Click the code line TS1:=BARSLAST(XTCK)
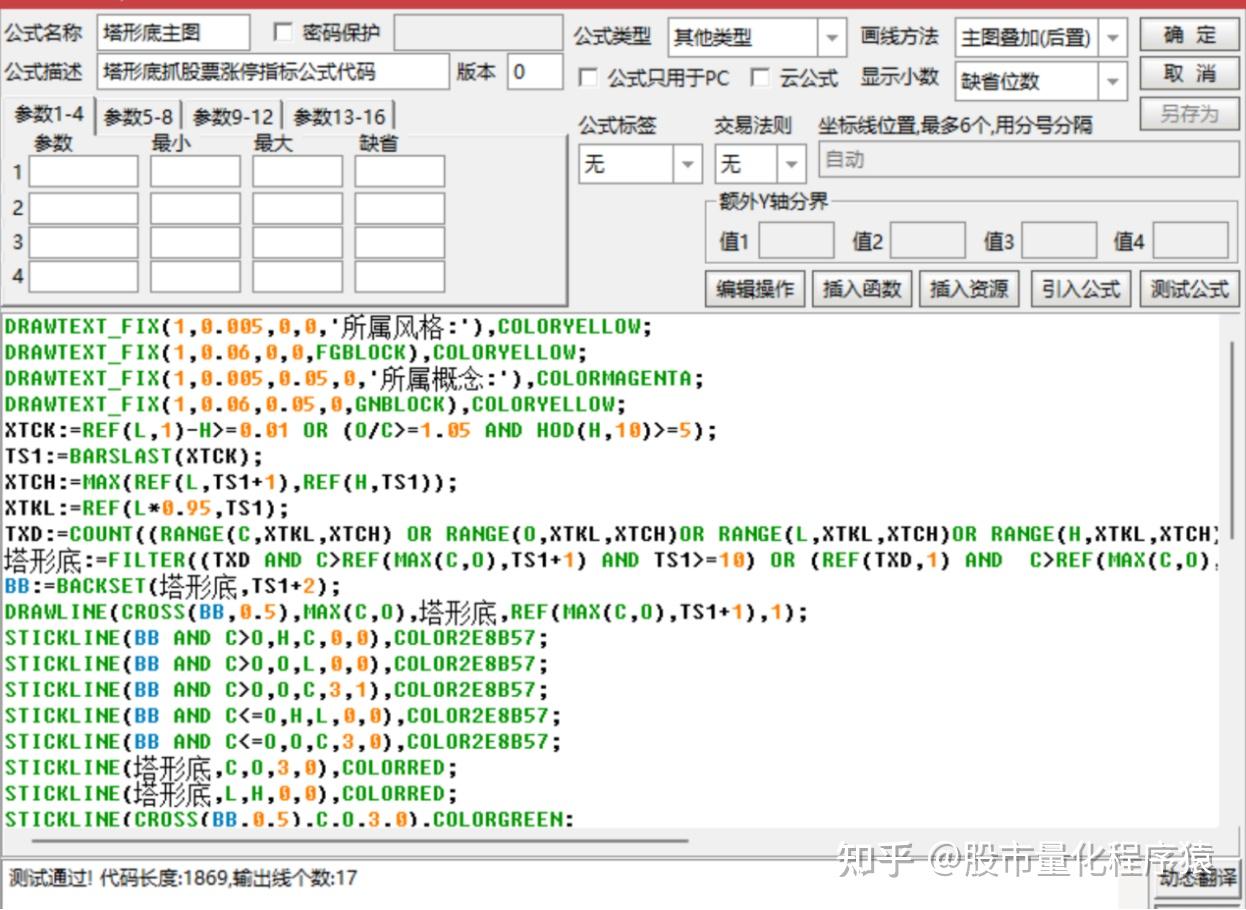The height and width of the screenshot is (910, 1246). (134, 456)
